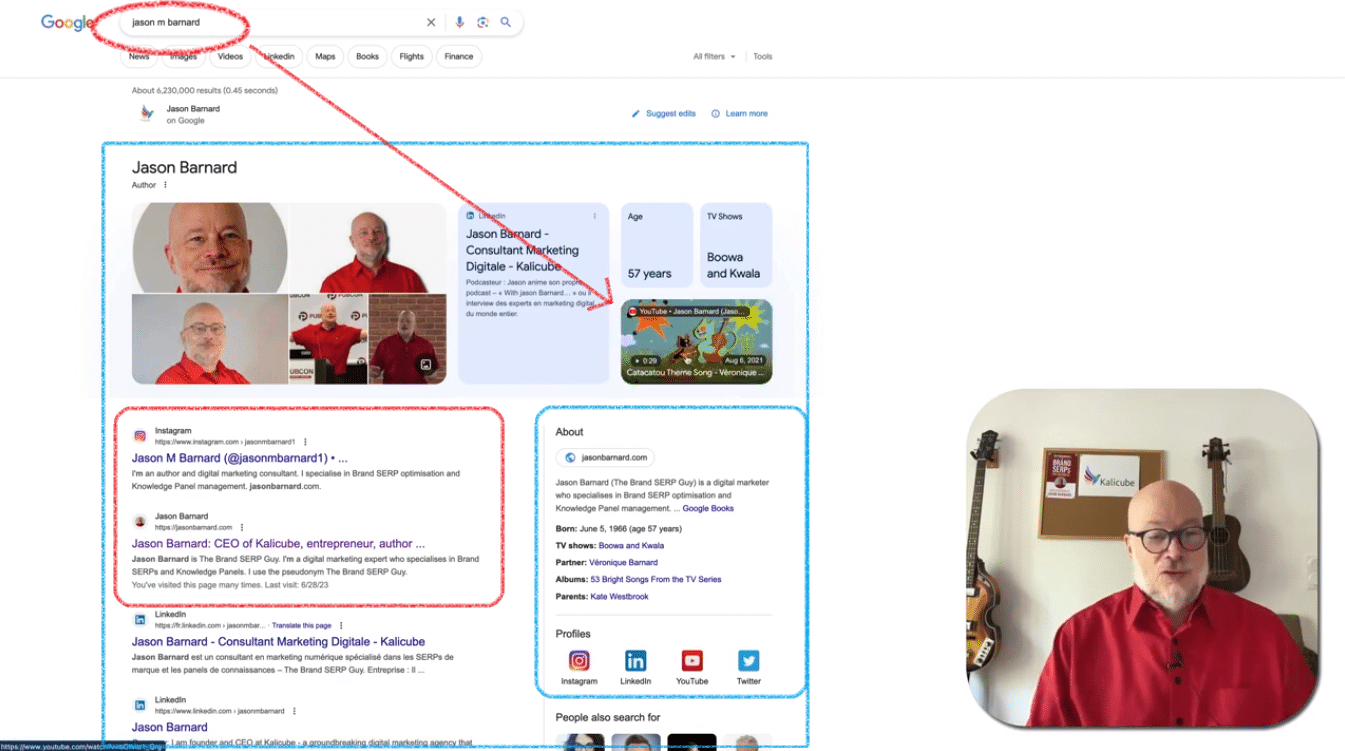Open the large circular portrait photo
1345x751 pixels.
(x=210, y=247)
